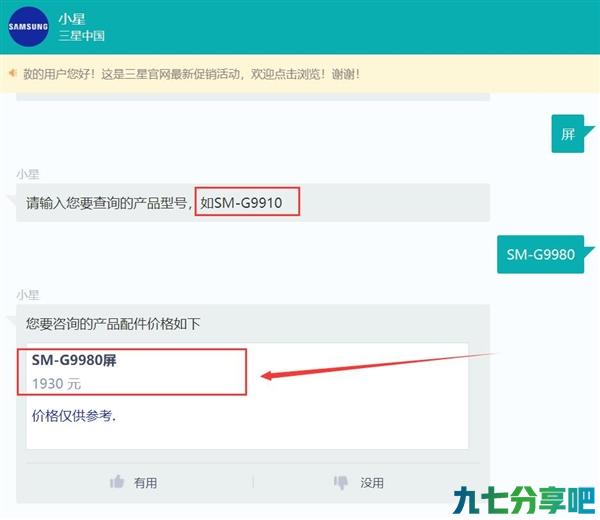This screenshot has width=600, height=520.
Task: Click the thumbs-down 没用 icon
Action: (x=341, y=483)
